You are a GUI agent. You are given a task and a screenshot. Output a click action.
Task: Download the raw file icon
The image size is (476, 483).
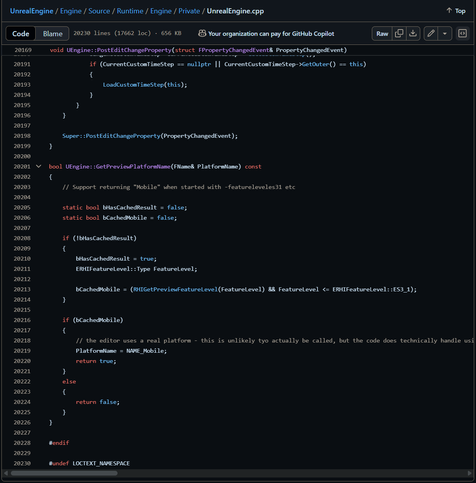tap(413, 33)
